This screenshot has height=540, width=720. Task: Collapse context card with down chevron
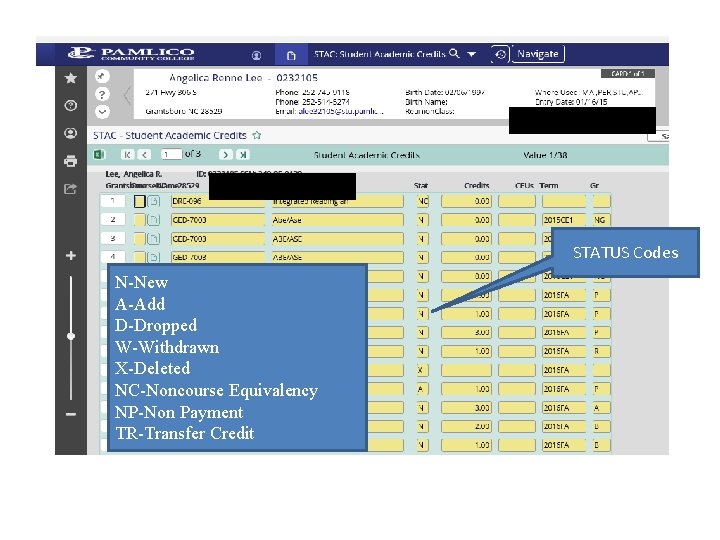point(102,112)
